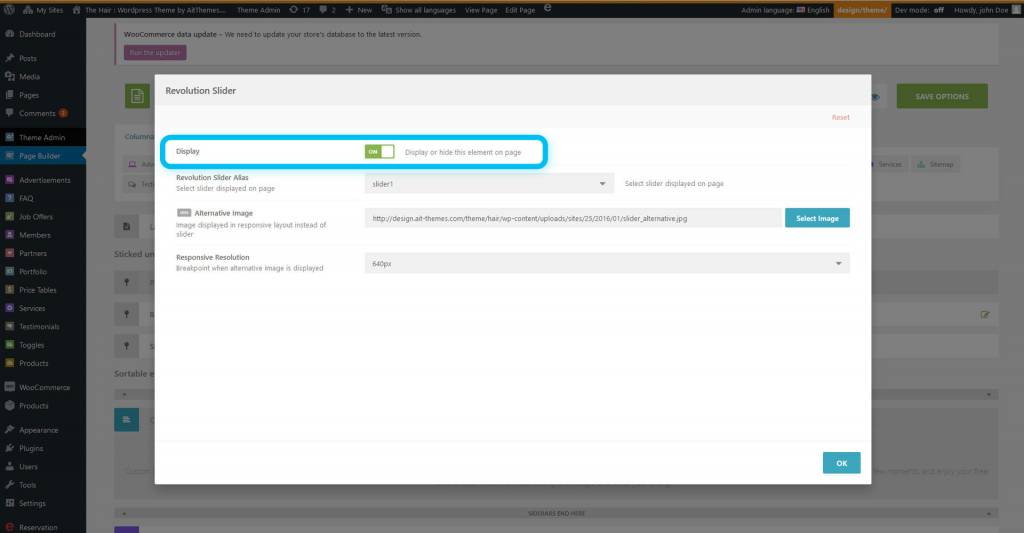Click the teal text element icon
This screenshot has width=1024, height=533.
click(127, 419)
